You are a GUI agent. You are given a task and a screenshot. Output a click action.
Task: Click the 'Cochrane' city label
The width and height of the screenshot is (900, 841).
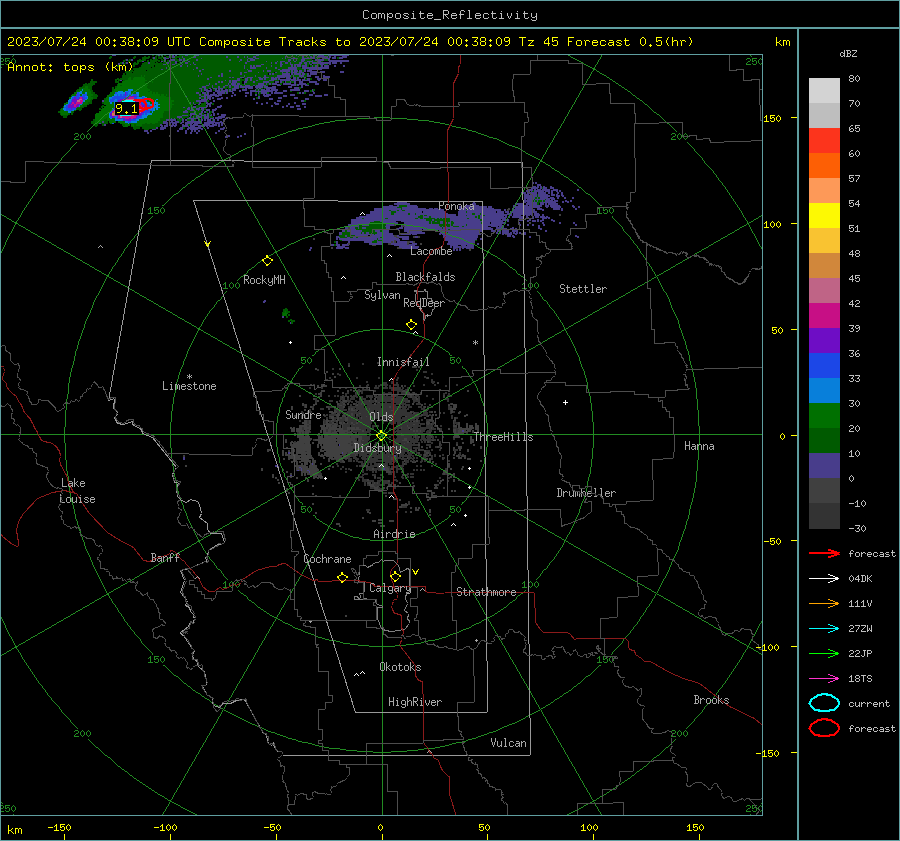pyautogui.click(x=327, y=559)
